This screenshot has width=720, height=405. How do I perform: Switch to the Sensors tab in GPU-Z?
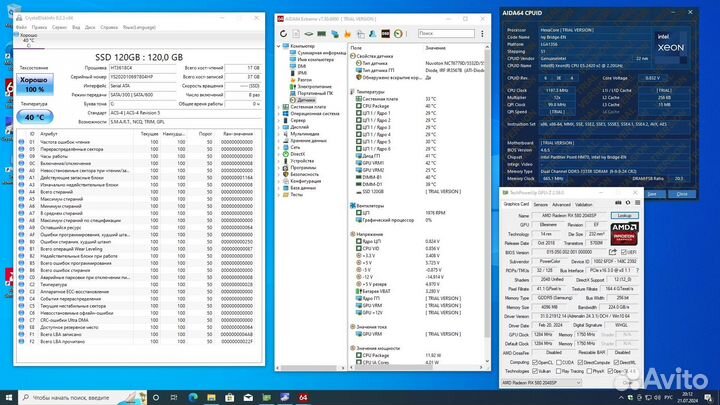click(540, 205)
